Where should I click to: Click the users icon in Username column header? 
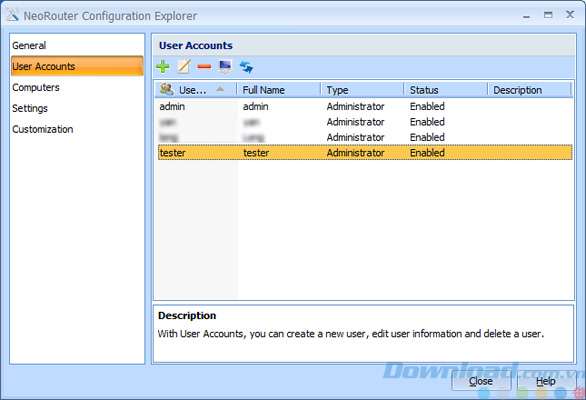pyautogui.click(x=167, y=89)
